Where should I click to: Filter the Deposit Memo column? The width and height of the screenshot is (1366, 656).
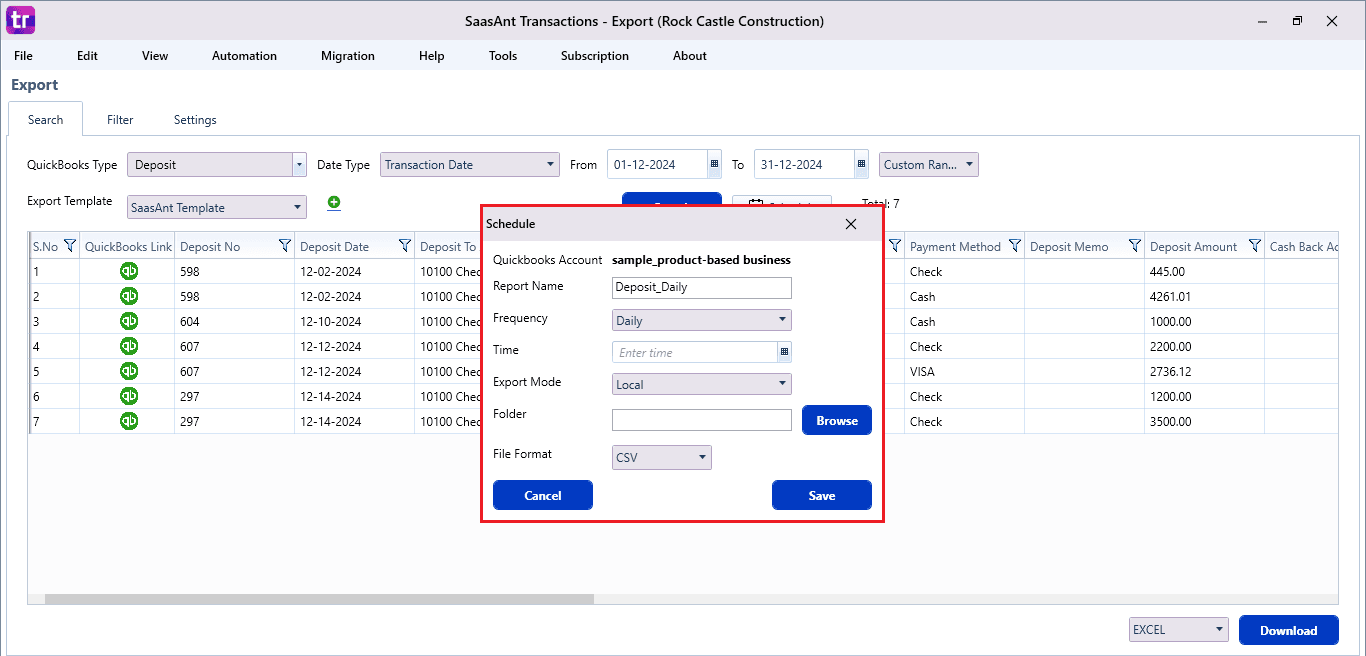click(1135, 246)
